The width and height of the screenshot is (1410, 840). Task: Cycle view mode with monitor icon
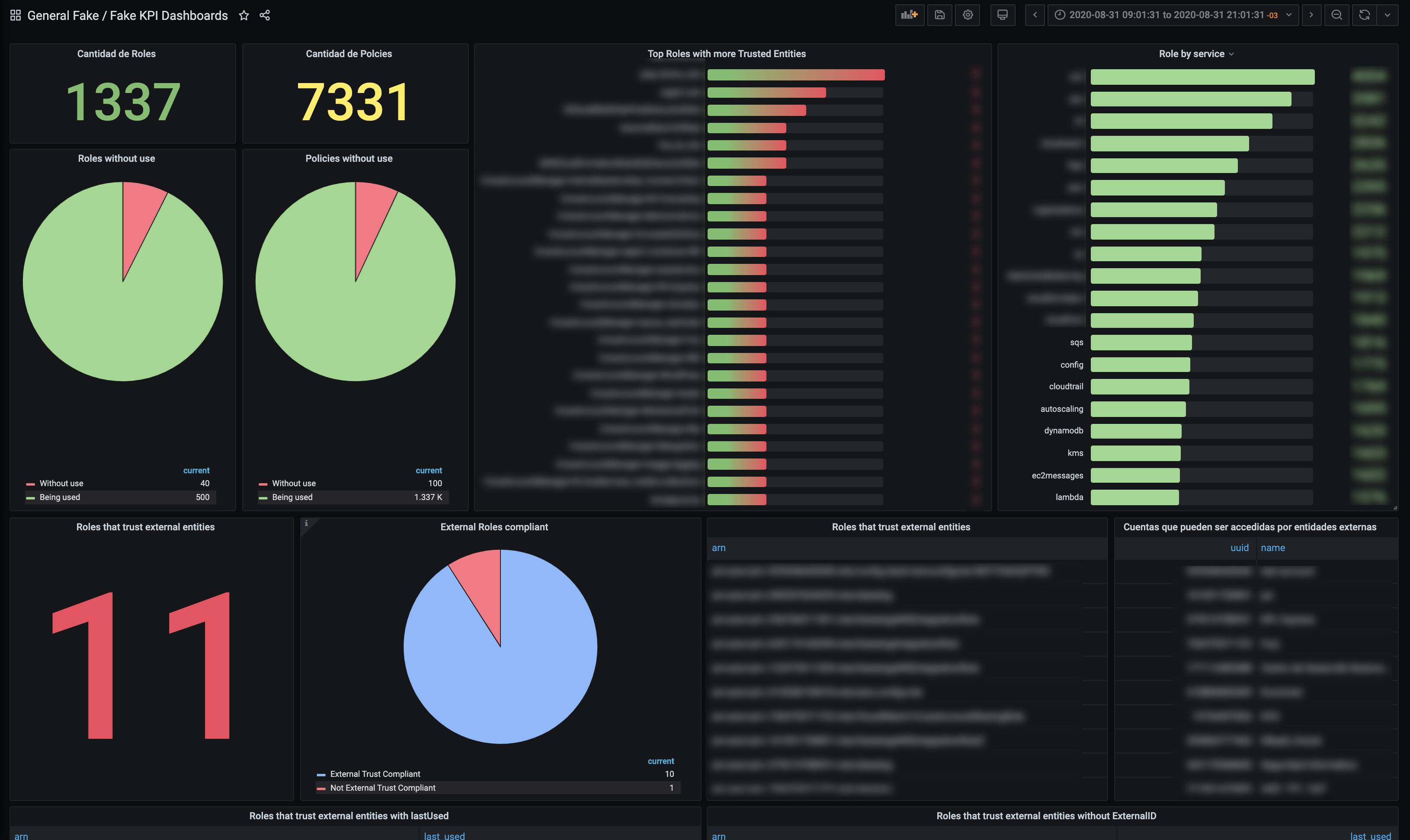pyautogui.click(x=1002, y=15)
